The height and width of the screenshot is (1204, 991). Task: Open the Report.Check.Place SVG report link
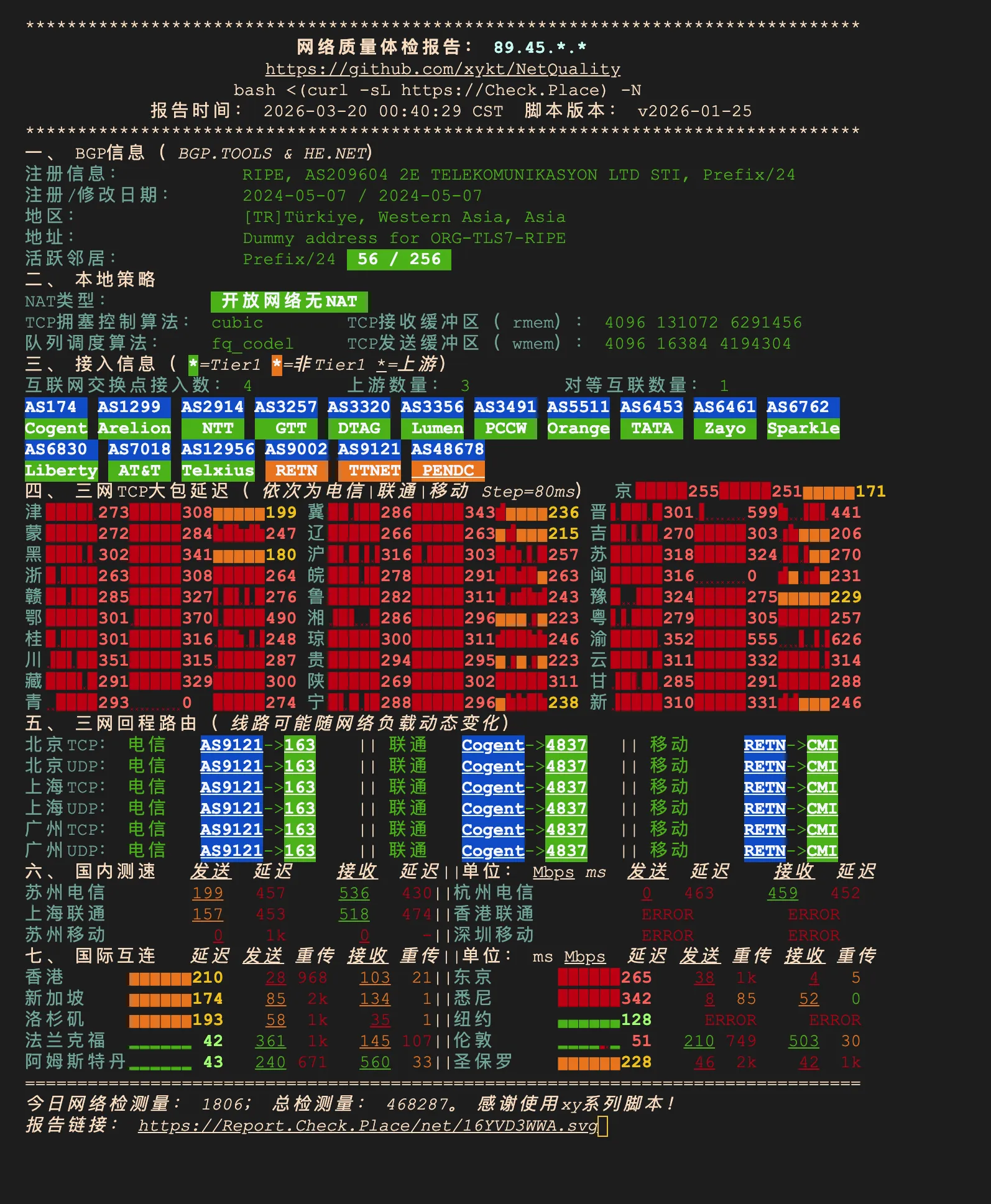click(367, 1126)
